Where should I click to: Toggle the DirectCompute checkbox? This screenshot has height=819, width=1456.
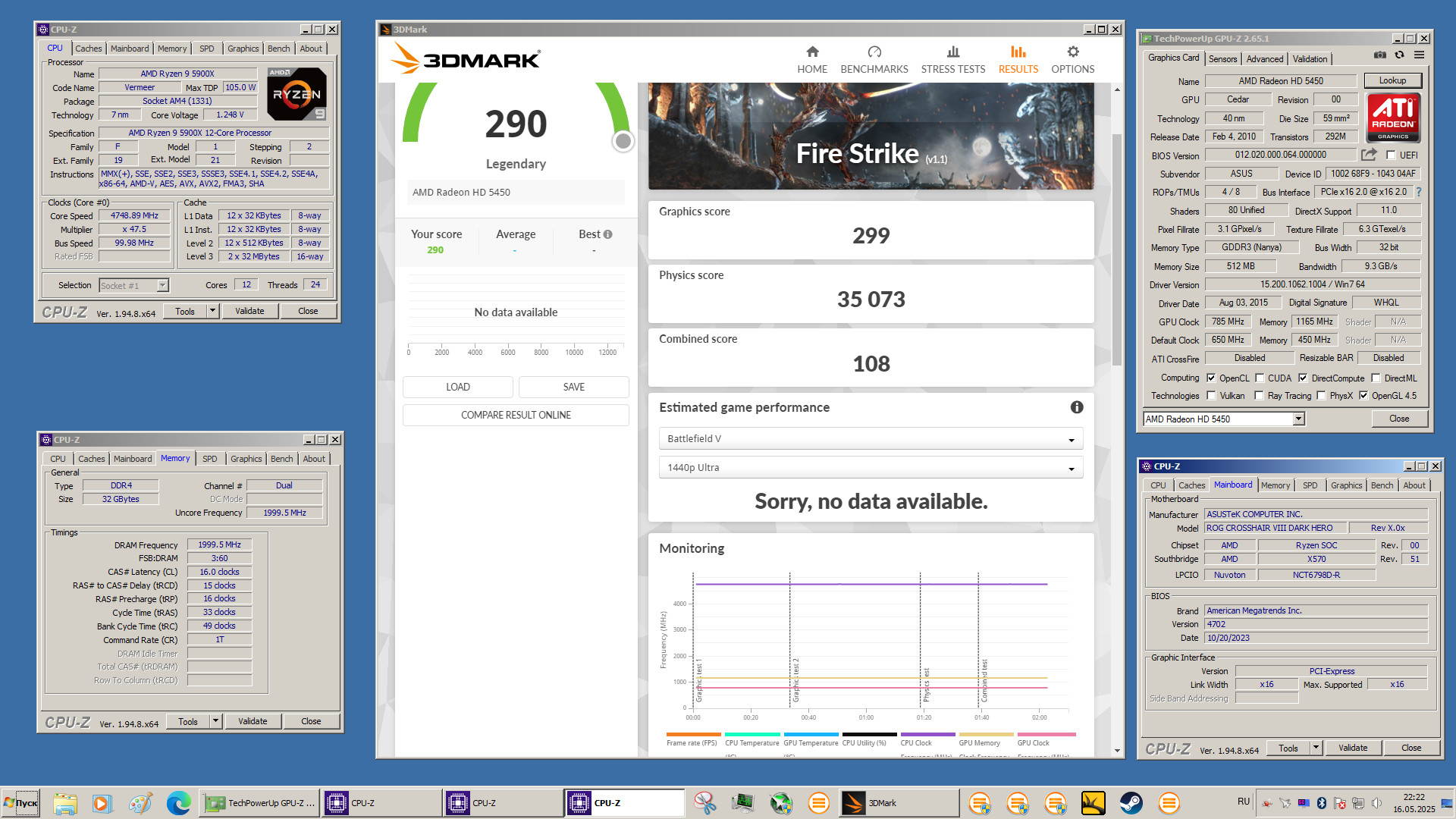1303,378
